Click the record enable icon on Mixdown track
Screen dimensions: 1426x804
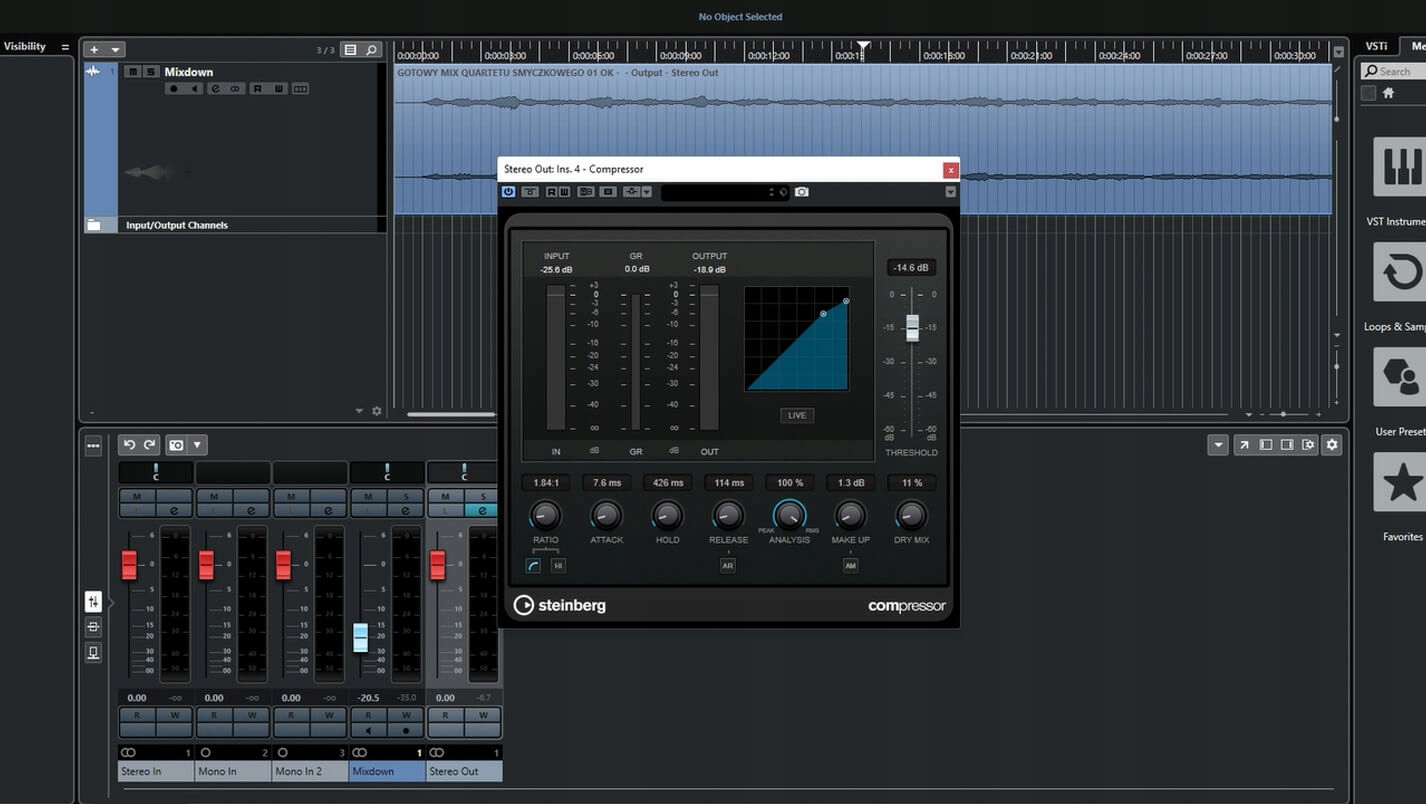pyautogui.click(x=174, y=89)
